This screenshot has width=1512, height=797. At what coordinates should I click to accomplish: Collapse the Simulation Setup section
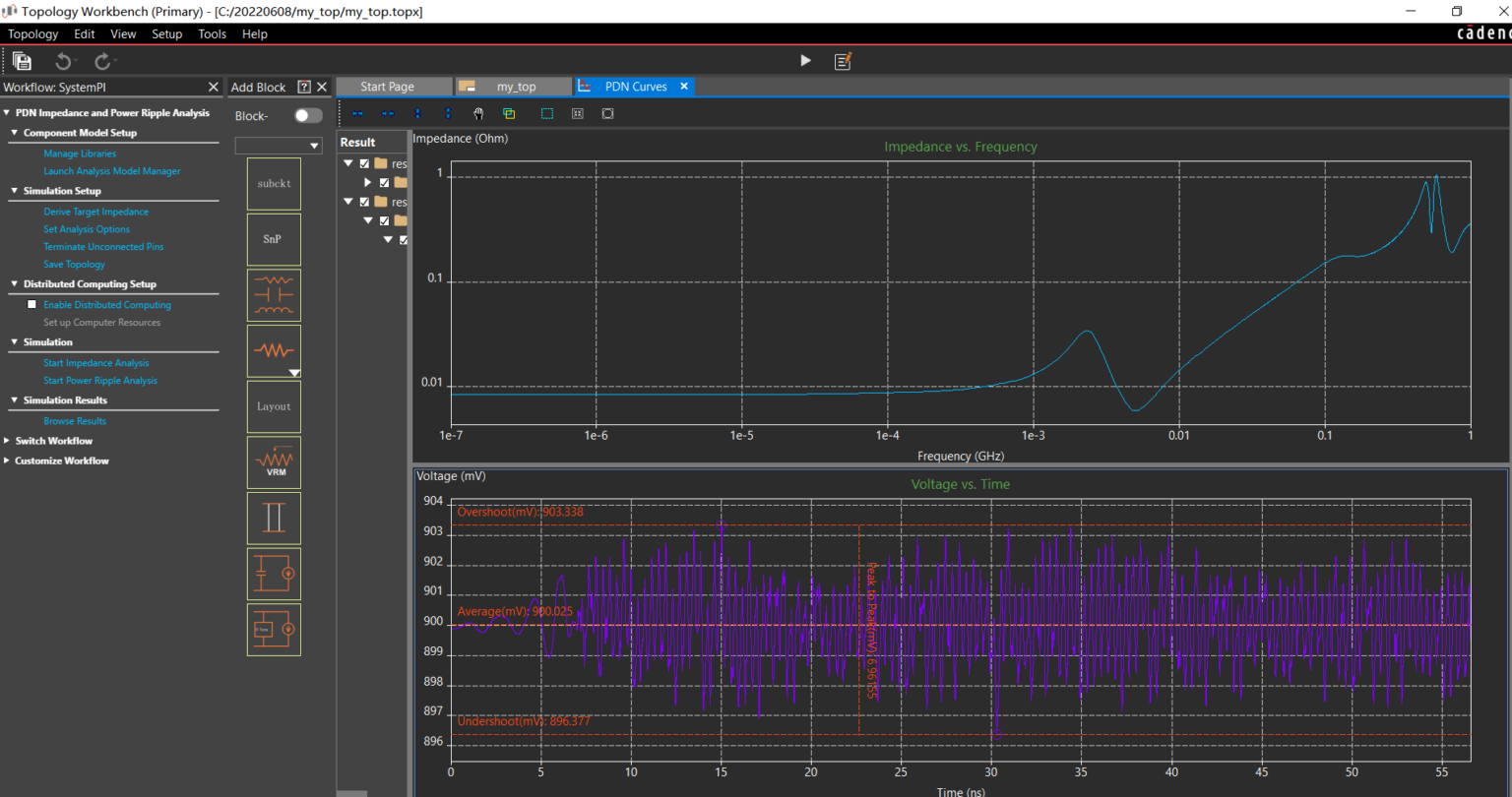point(15,191)
